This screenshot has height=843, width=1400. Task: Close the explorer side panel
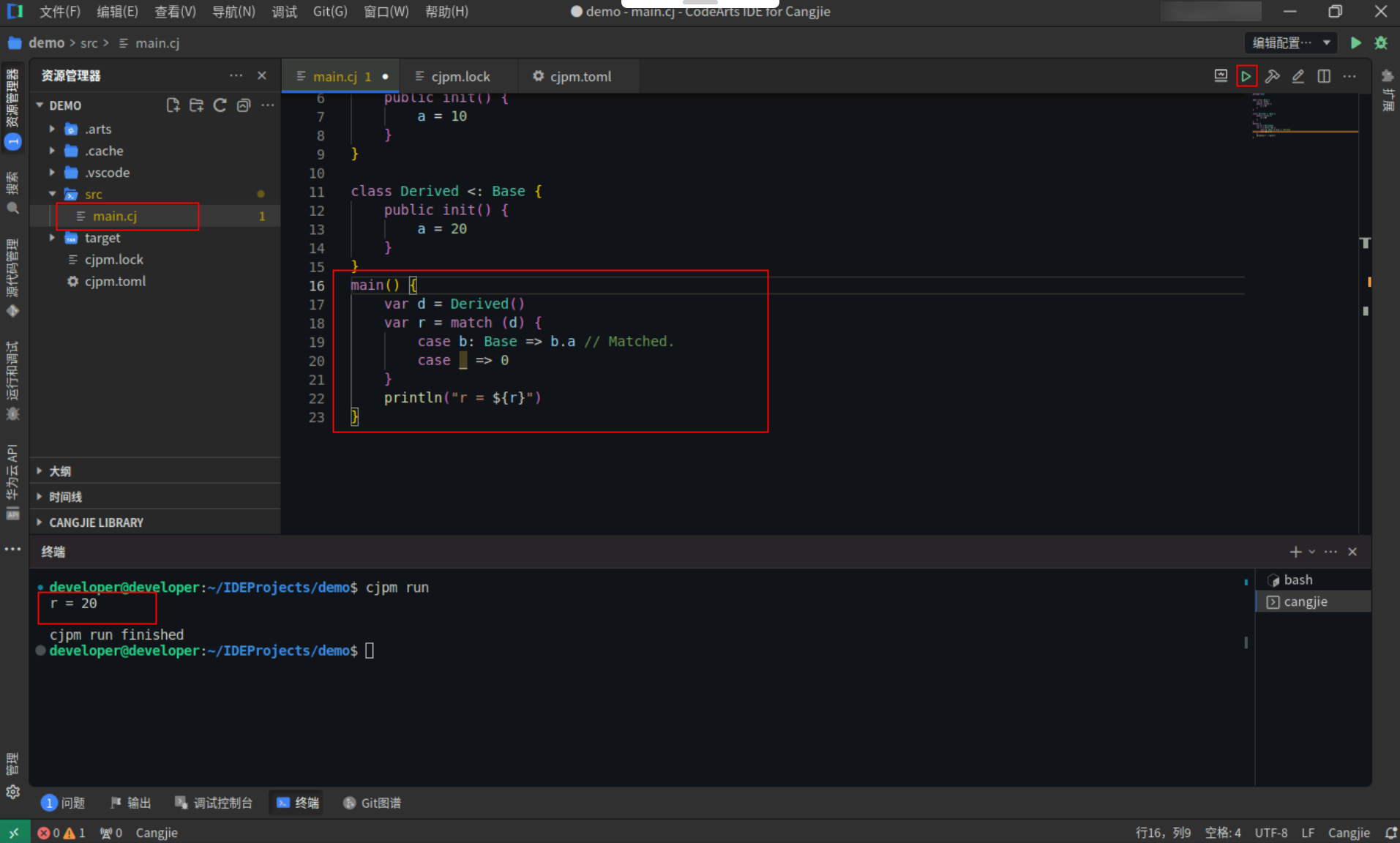point(262,75)
